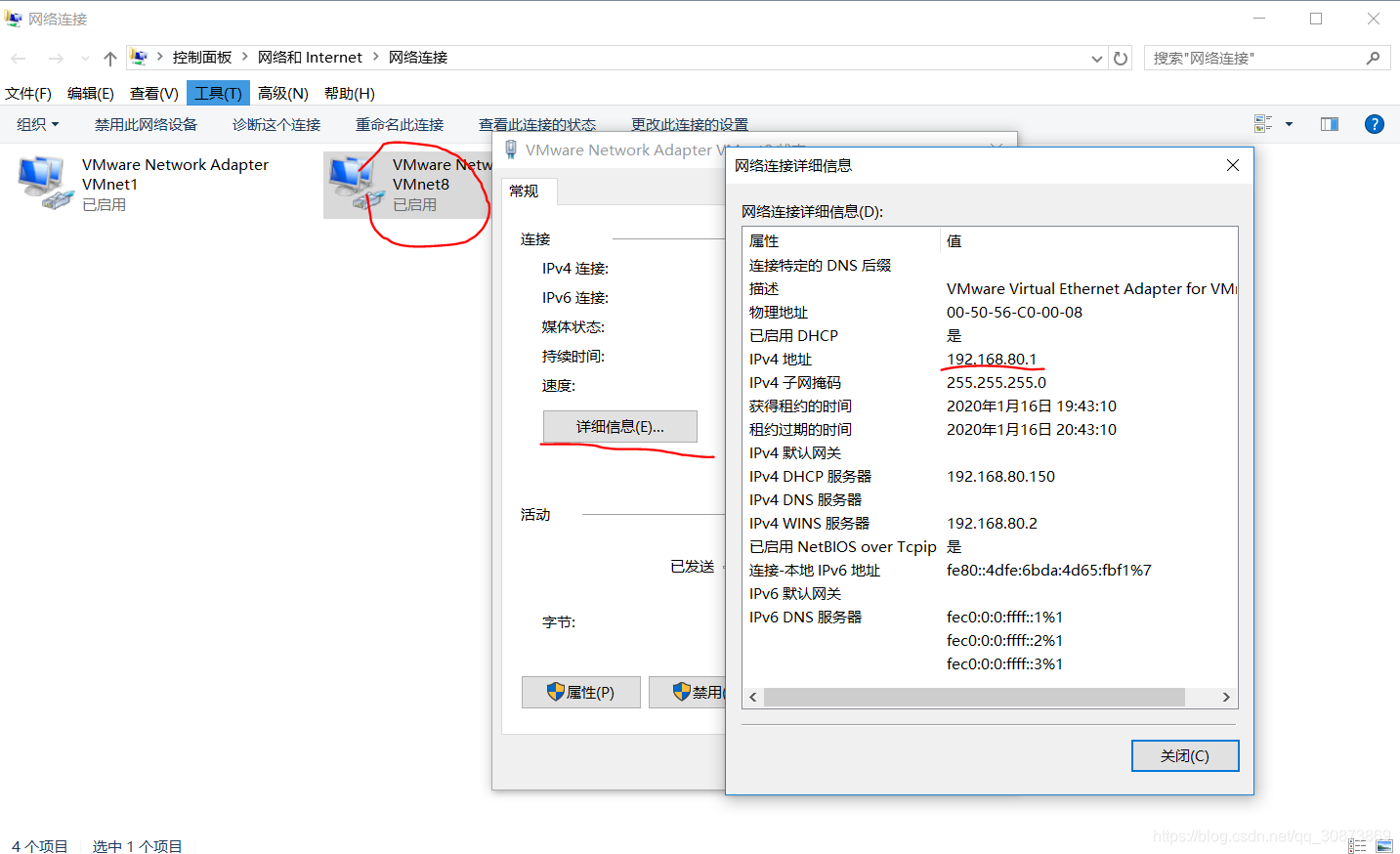The image size is (1400, 854).
Task: Click the search magnifier icon
Action: 1373,59
